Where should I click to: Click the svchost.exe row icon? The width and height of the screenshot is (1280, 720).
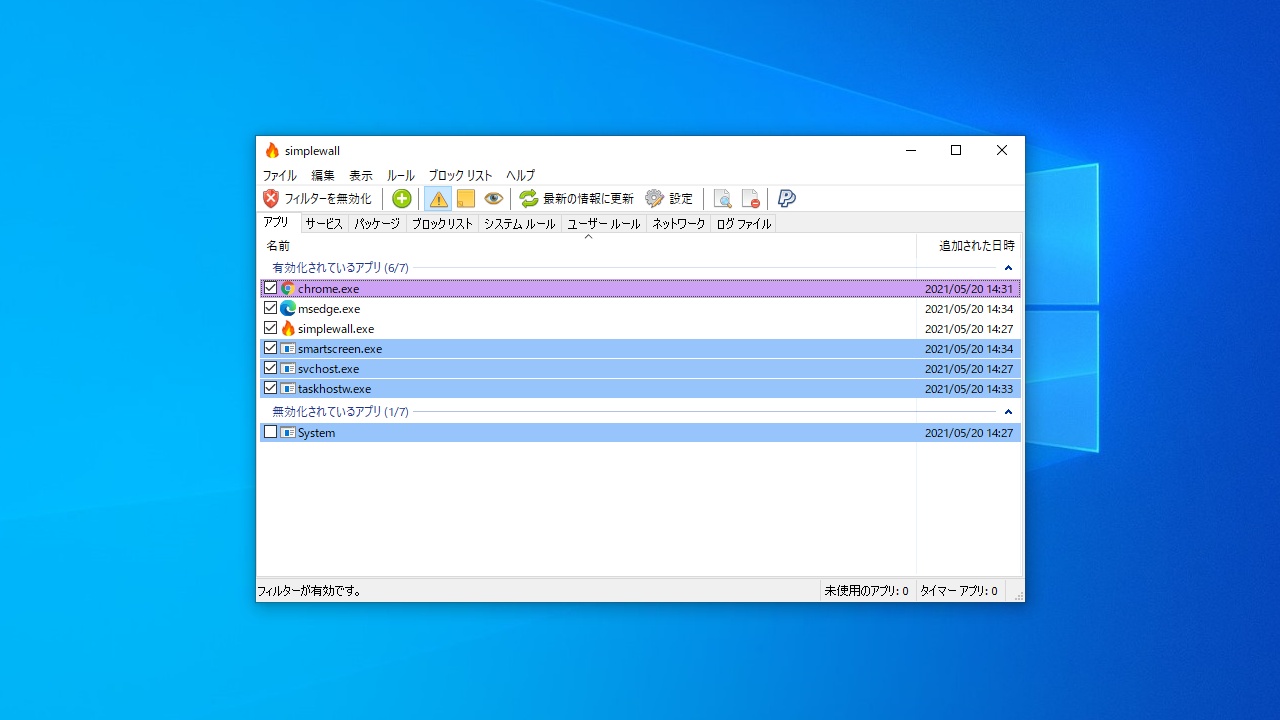288,369
